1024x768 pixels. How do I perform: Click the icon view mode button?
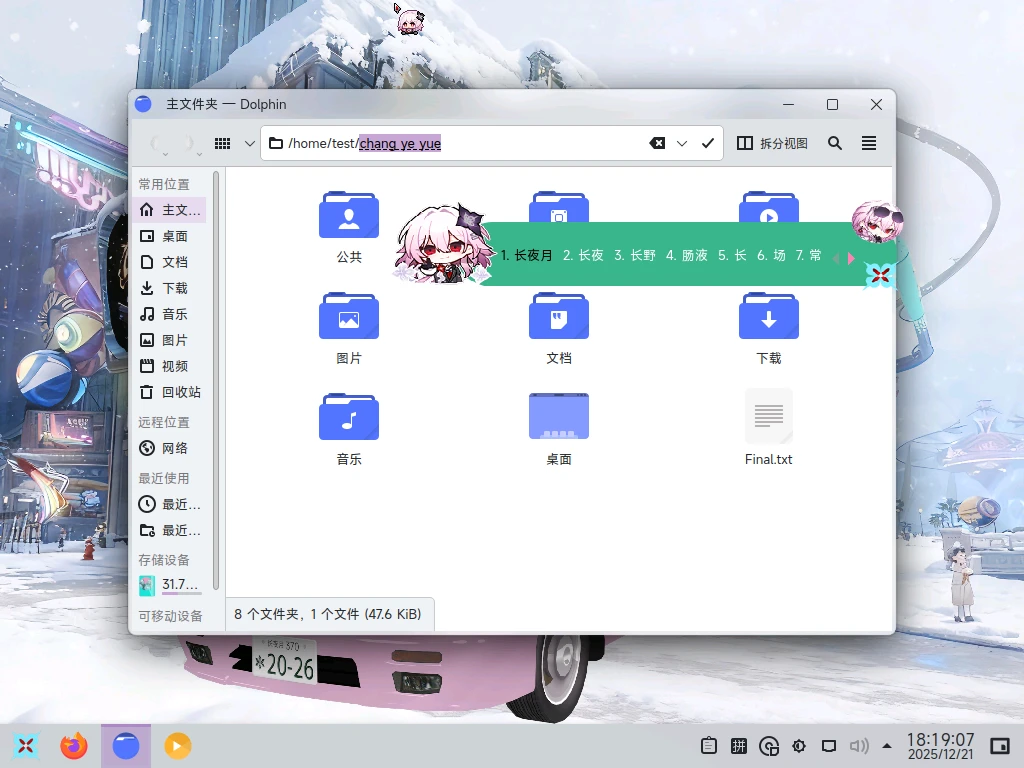point(223,143)
